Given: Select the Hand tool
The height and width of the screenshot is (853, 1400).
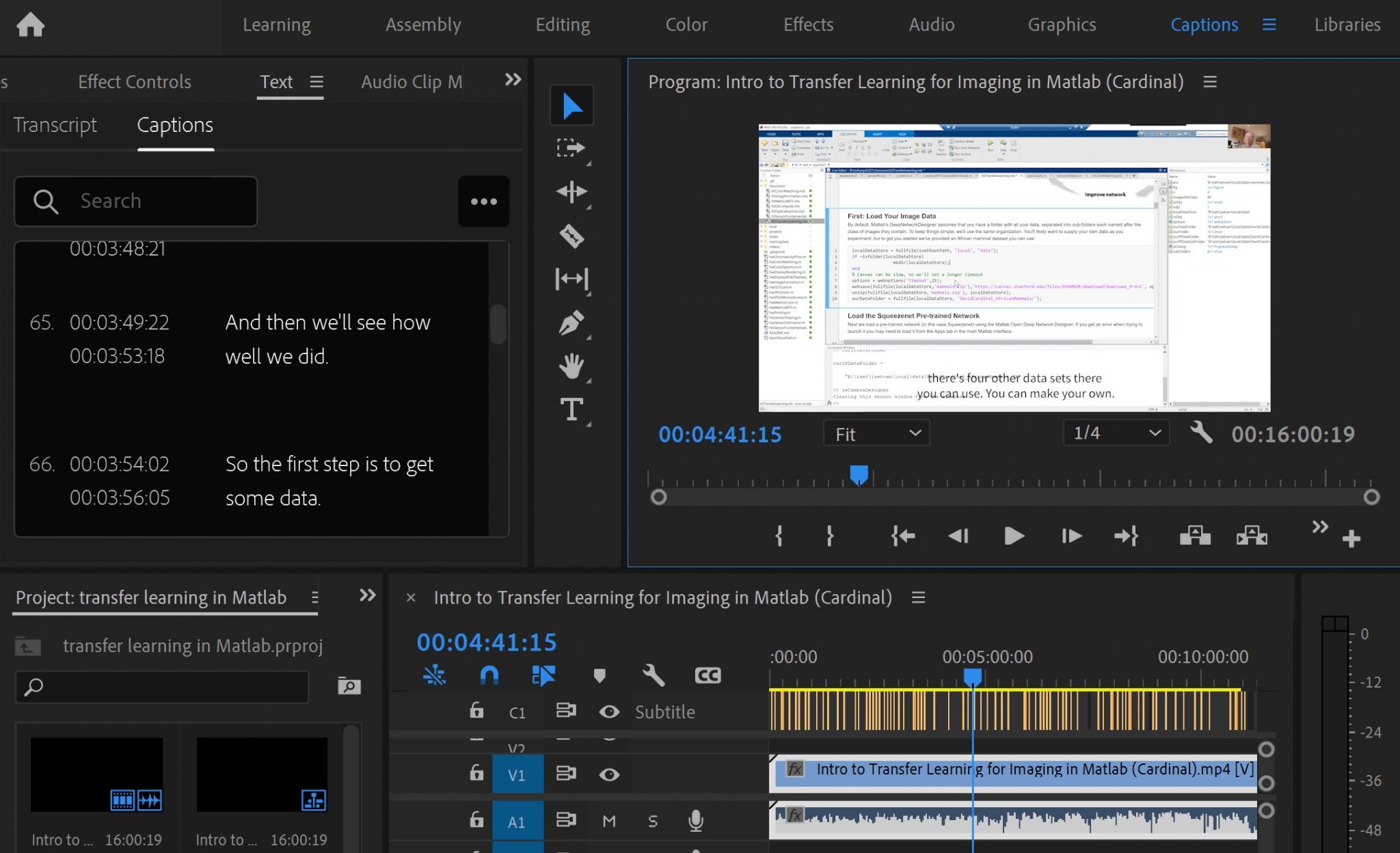Looking at the screenshot, I should tap(571, 366).
